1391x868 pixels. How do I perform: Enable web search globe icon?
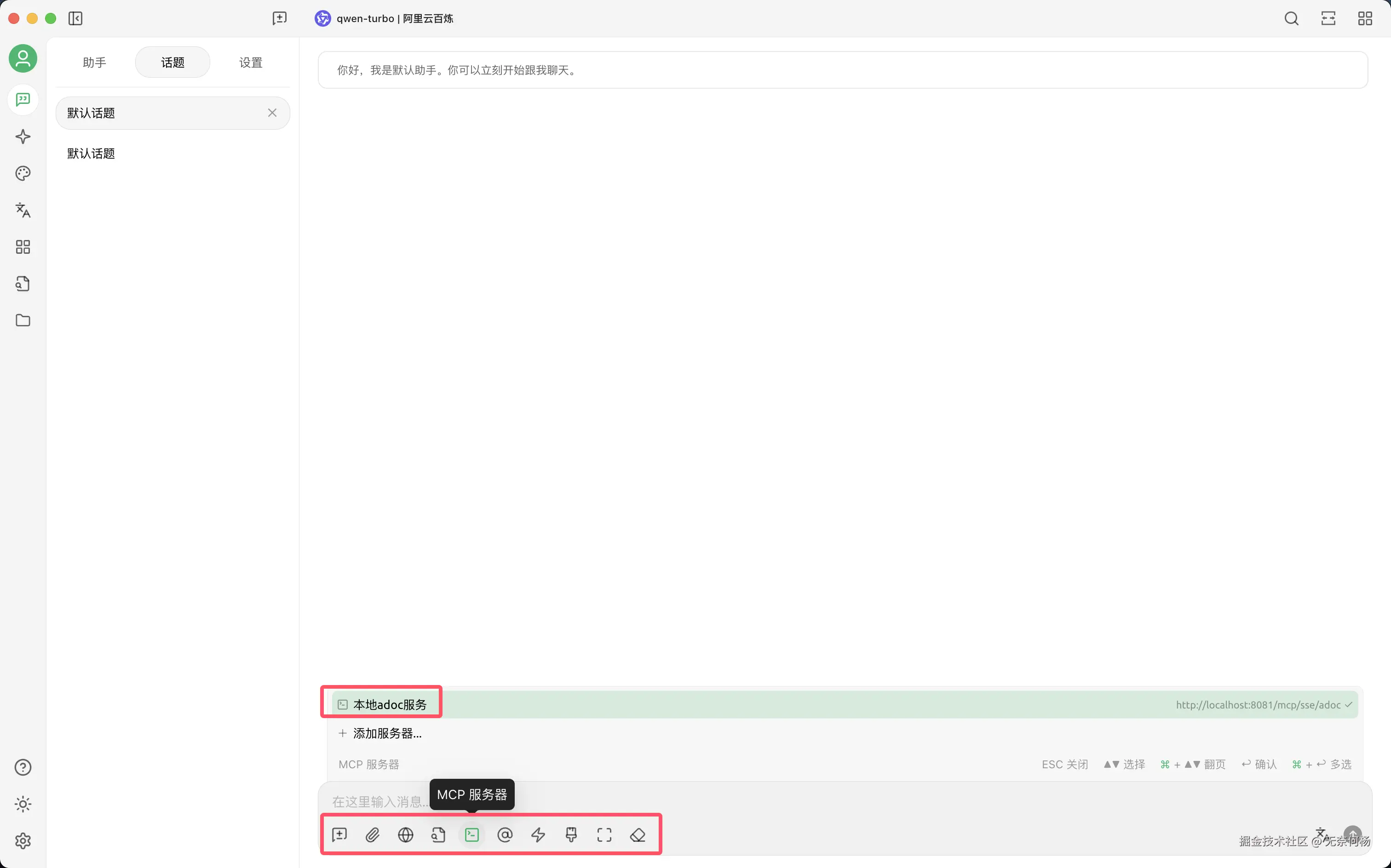405,835
